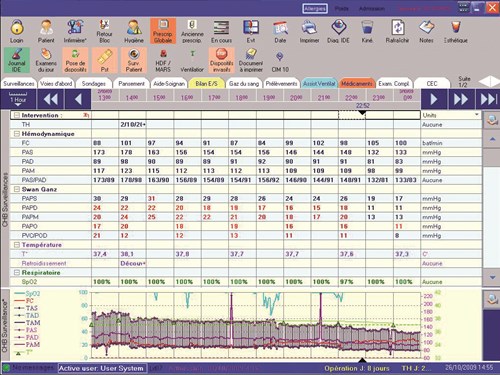Open the Pst bandage icon

[x=105, y=60]
